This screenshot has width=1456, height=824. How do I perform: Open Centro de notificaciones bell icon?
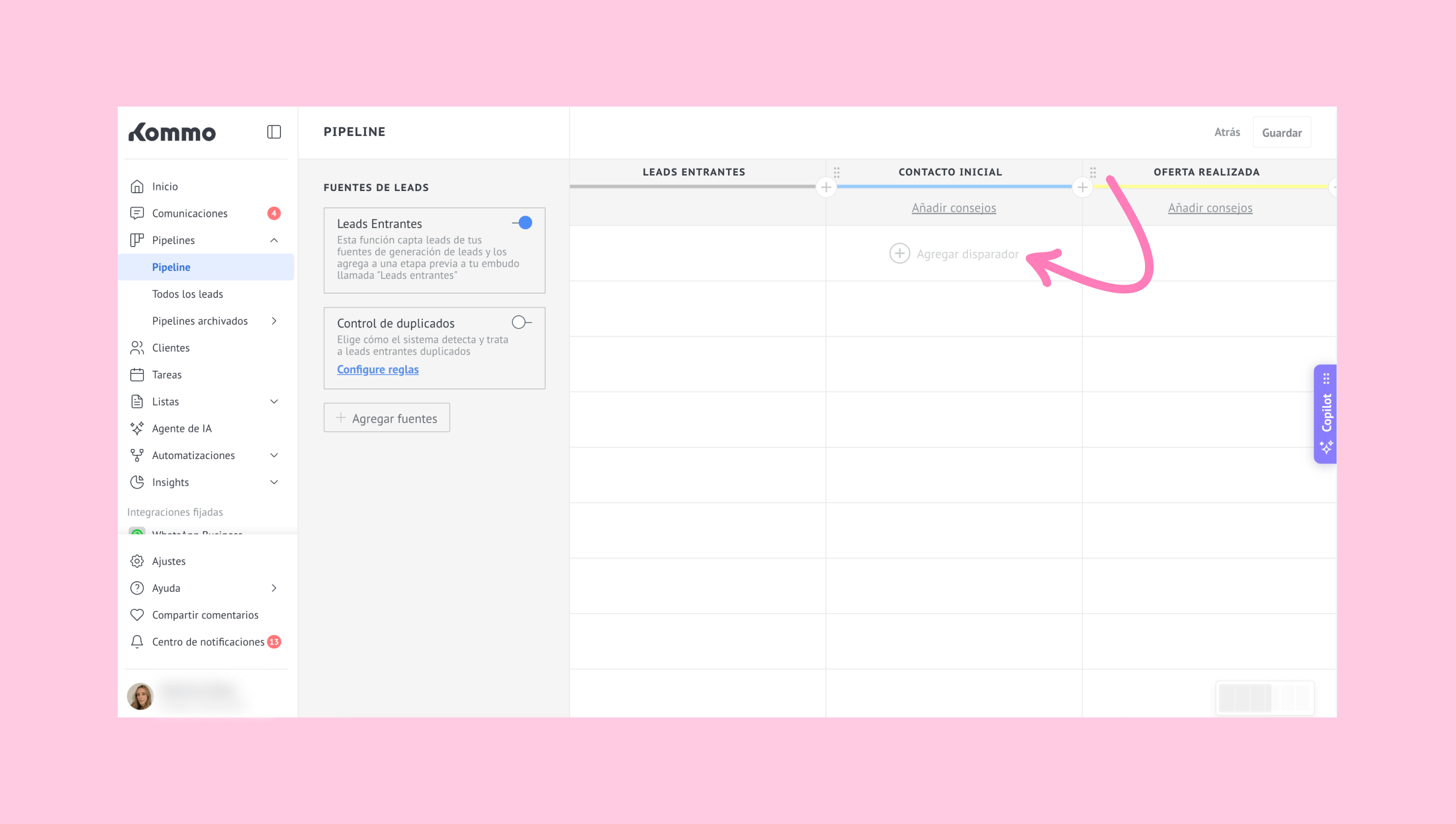pyautogui.click(x=137, y=641)
